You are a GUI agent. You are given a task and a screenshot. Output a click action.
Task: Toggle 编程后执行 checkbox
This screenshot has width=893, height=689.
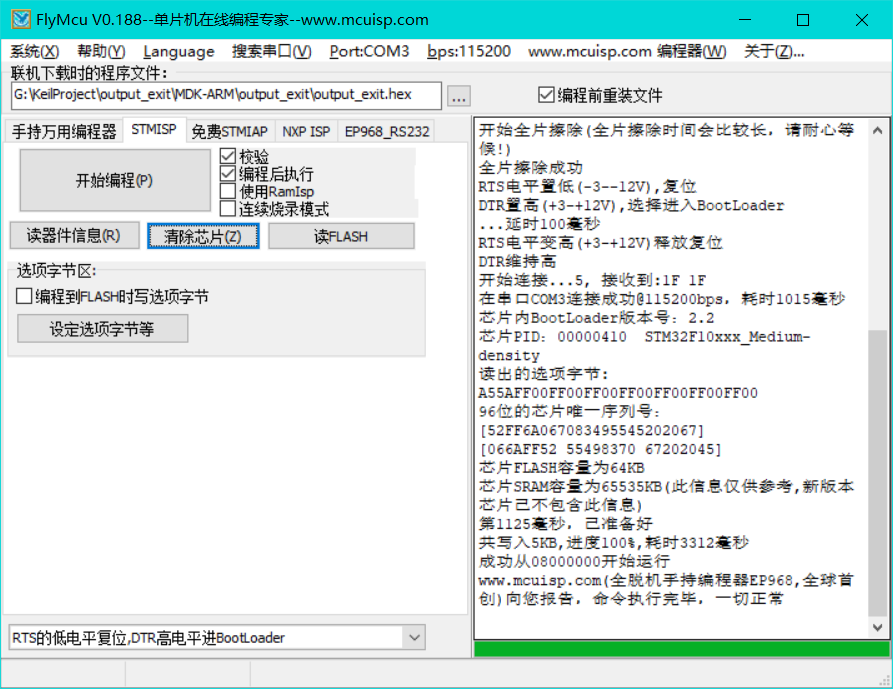coord(267,174)
